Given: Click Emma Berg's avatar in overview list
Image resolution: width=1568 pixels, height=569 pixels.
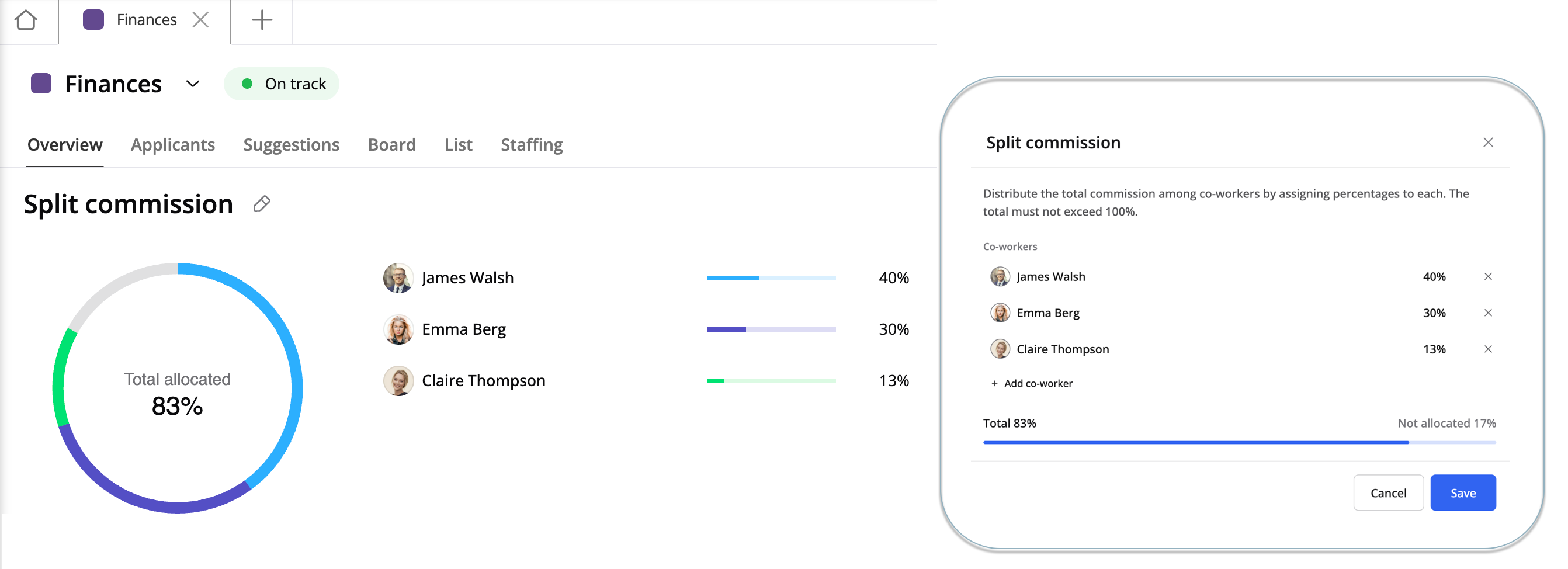Looking at the screenshot, I should 398,329.
